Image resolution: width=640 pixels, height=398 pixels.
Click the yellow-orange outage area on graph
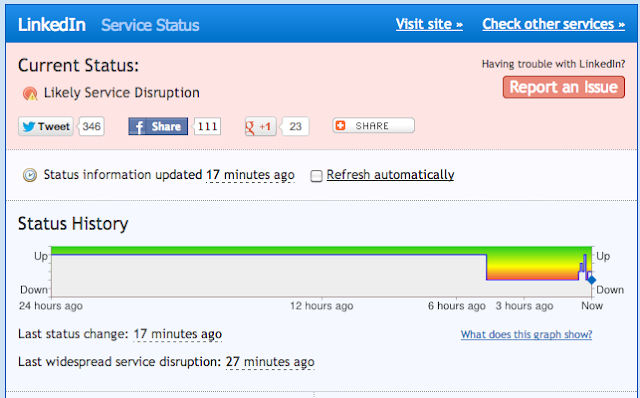pyautogui.click(x=532, y=267)
